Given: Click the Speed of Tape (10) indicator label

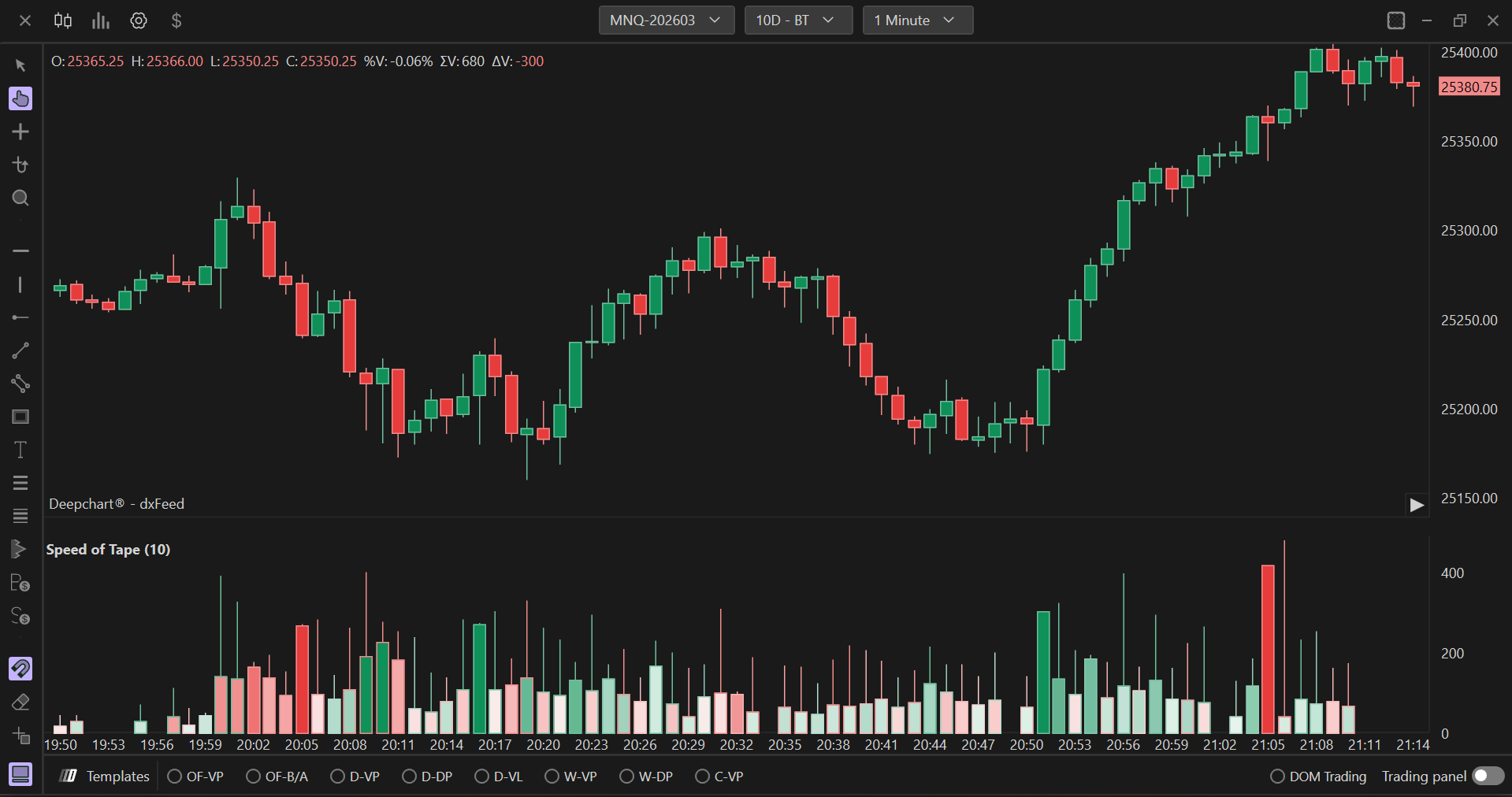Looking at the screenshot, I should pos(108,550).
